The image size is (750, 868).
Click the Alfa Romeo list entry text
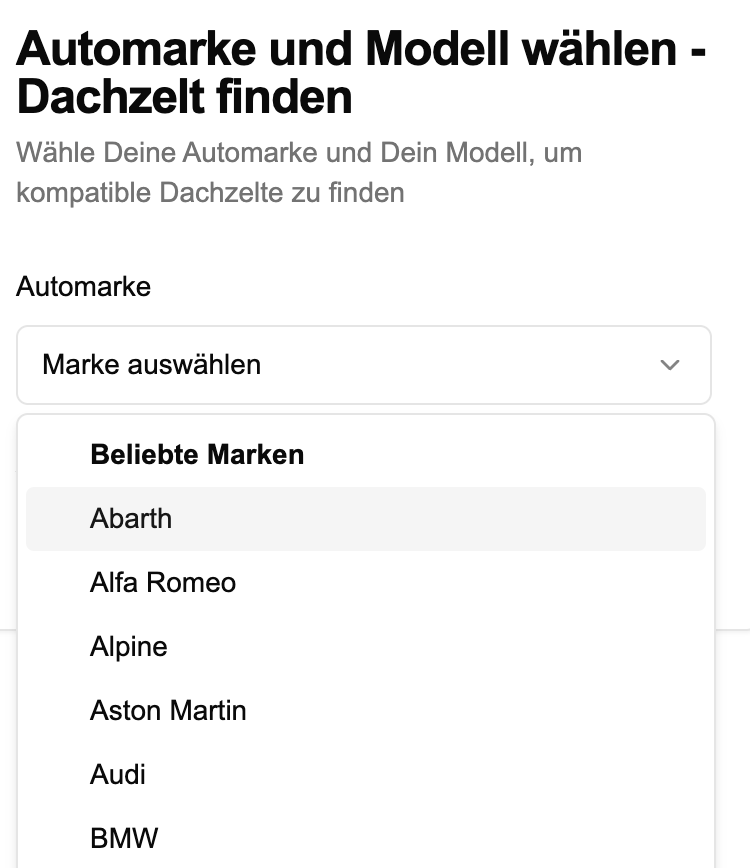coord(163,583)
